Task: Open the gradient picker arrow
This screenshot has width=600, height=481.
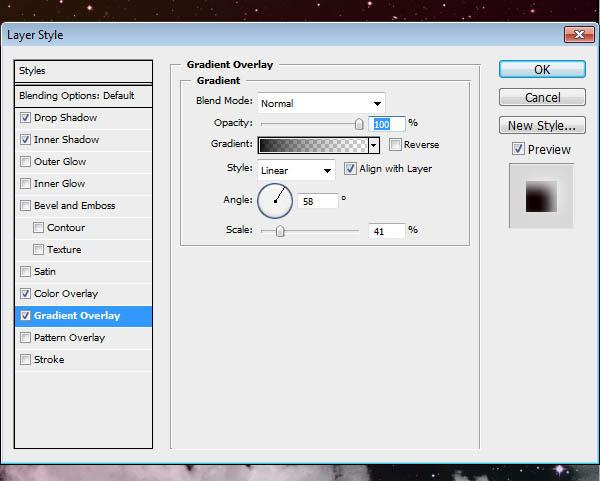Action: [x=374, y=145]
